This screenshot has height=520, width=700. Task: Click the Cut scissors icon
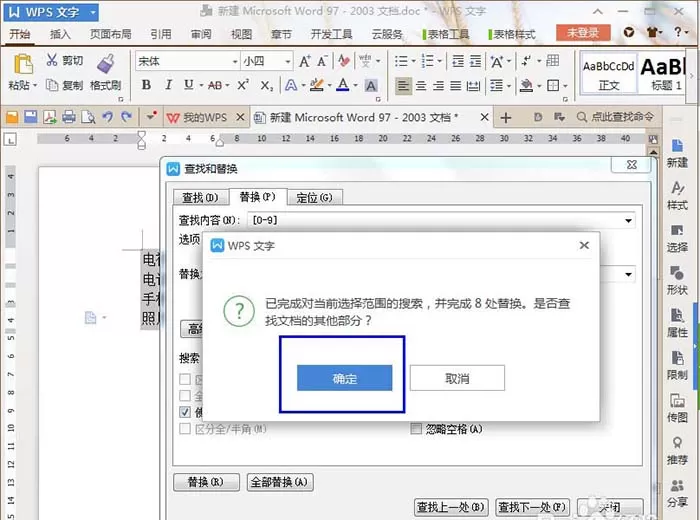coord(52,59)
